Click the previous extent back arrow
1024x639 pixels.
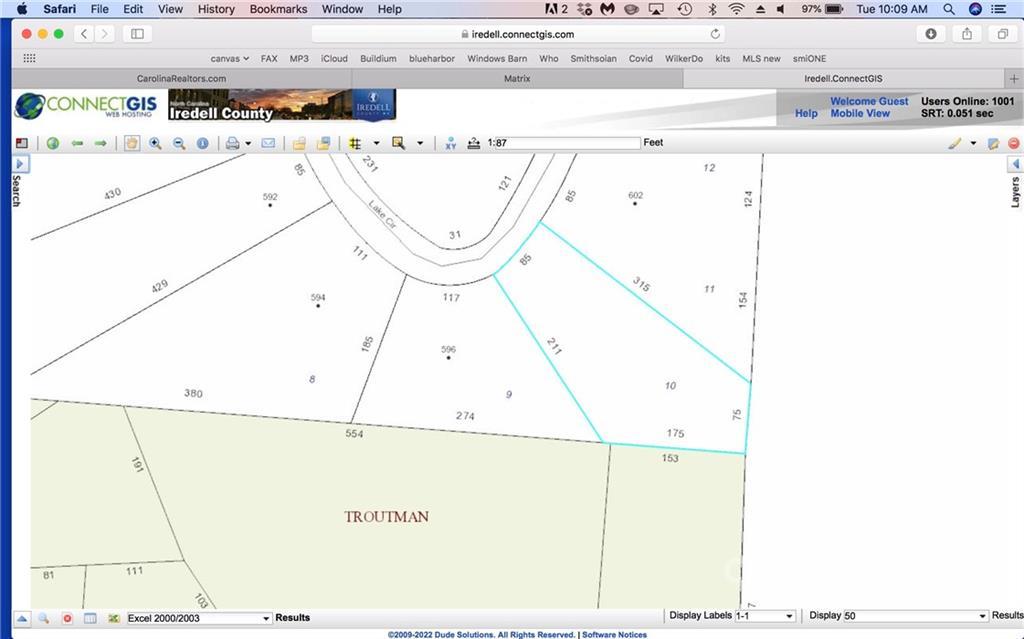pyautogui.click(x=77, y=143)
